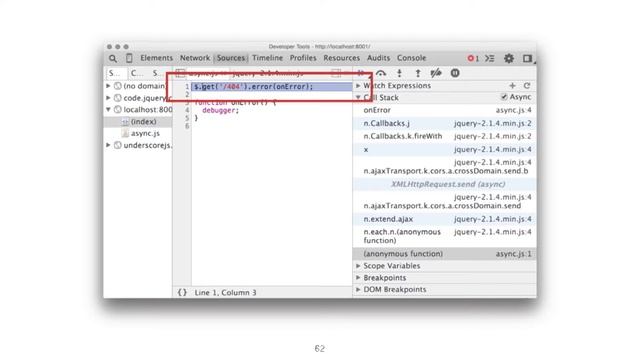Select the navigator tab labeled C...
Viewport: 640px width, 360px height.
tap(137, 73)
